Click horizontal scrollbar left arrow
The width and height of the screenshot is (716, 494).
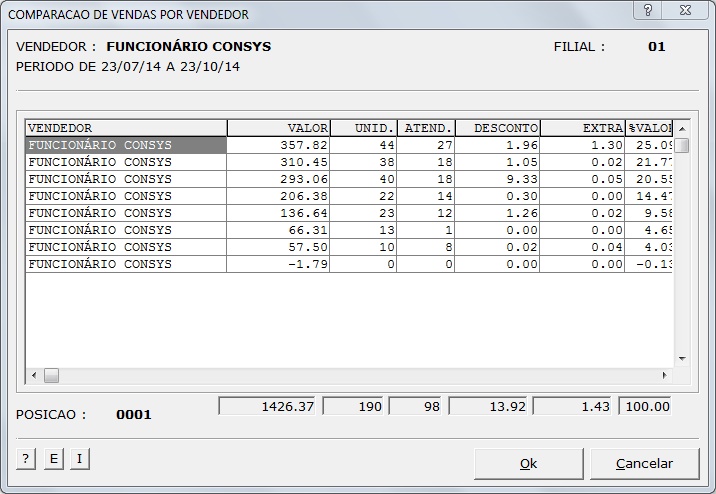pos(34,375)
